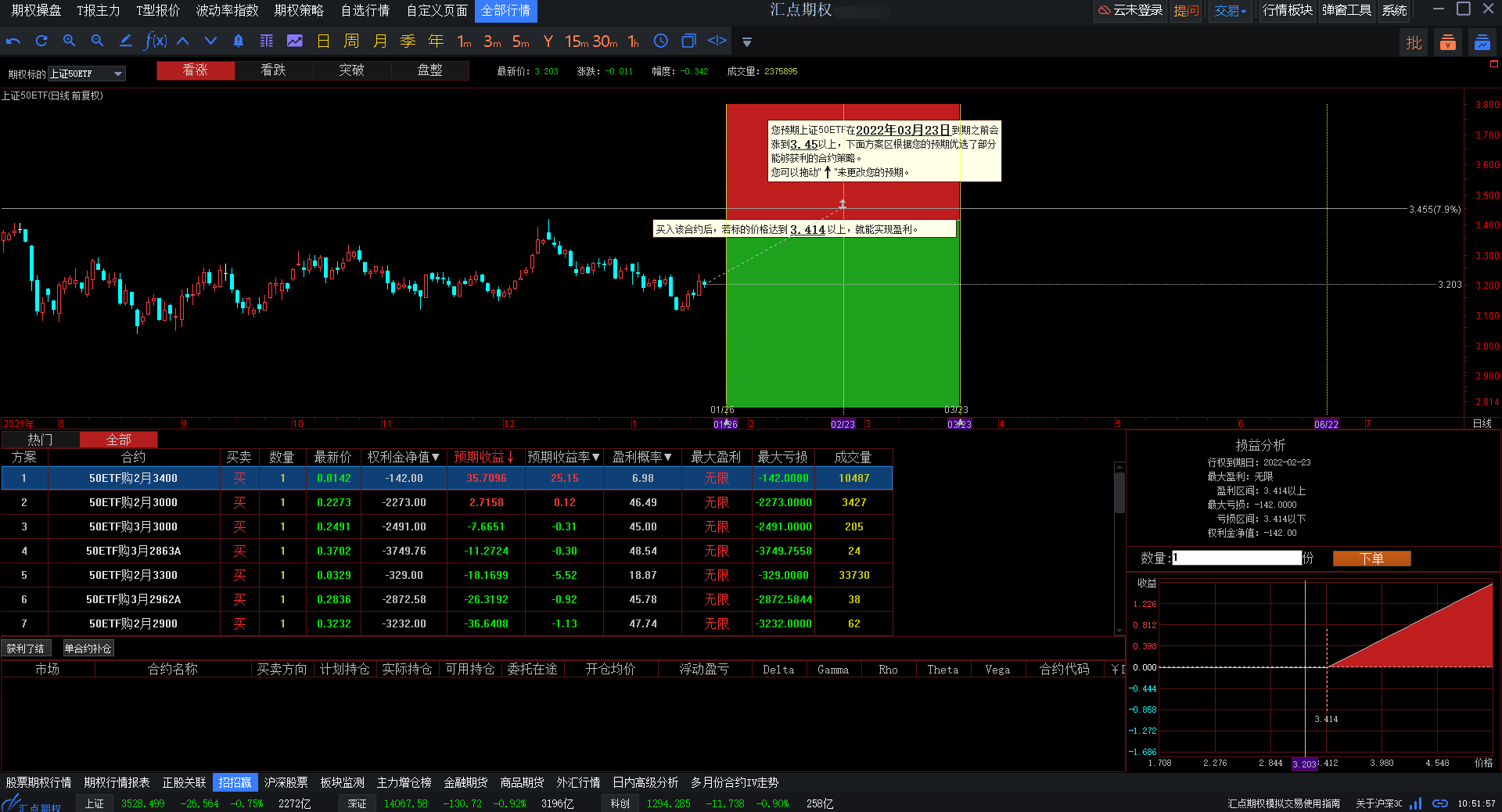Switch to 周 weekly K-line period

(x=351, y=41)
